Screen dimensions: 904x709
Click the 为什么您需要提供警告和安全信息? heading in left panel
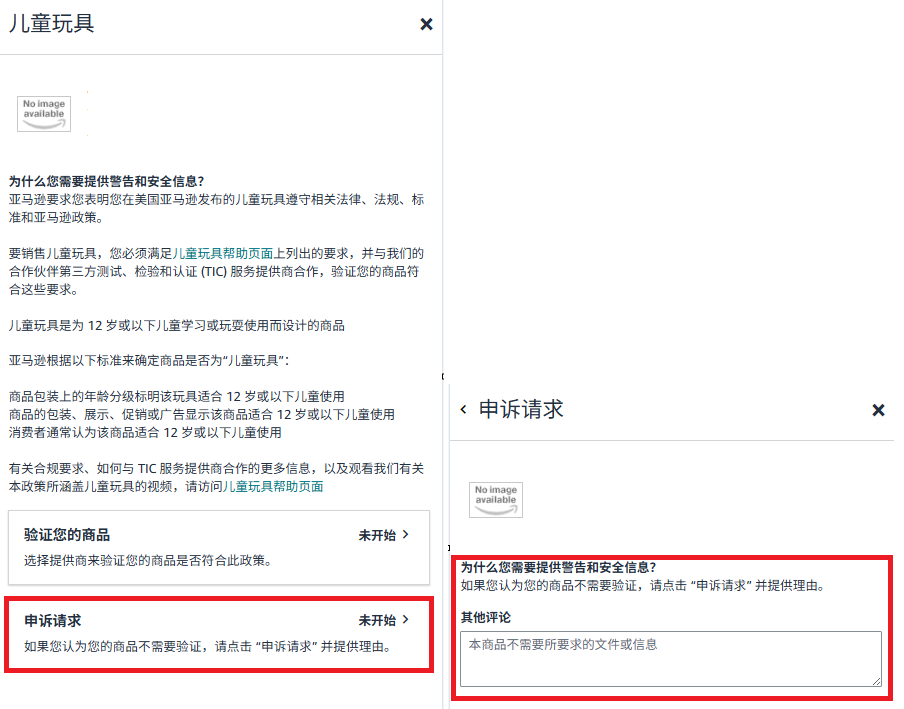point(107,182)
